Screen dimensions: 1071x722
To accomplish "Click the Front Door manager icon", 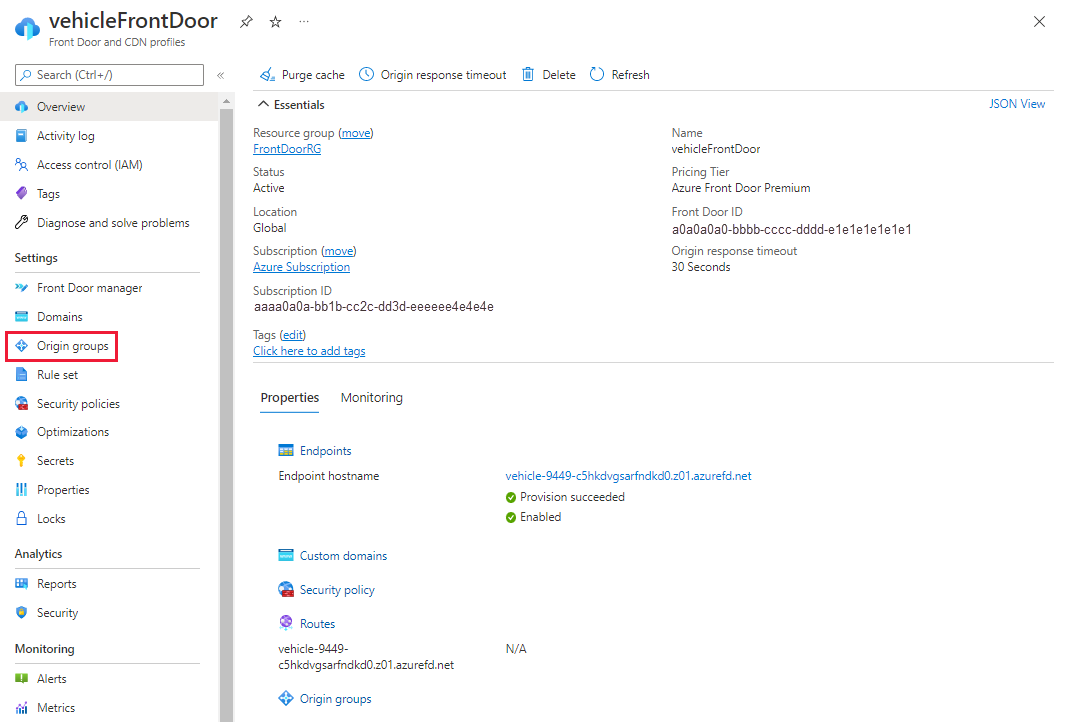I will (x=22, y=288).
